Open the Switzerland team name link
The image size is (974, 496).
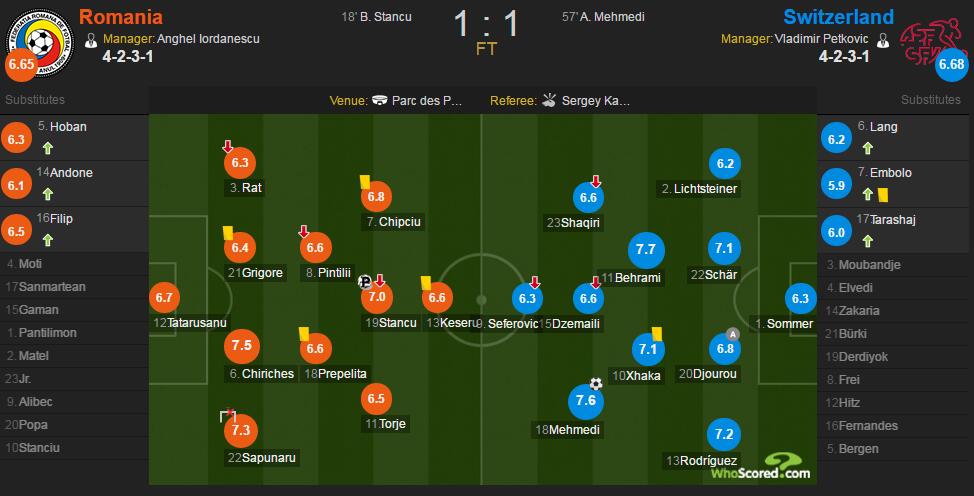(839, 17)
